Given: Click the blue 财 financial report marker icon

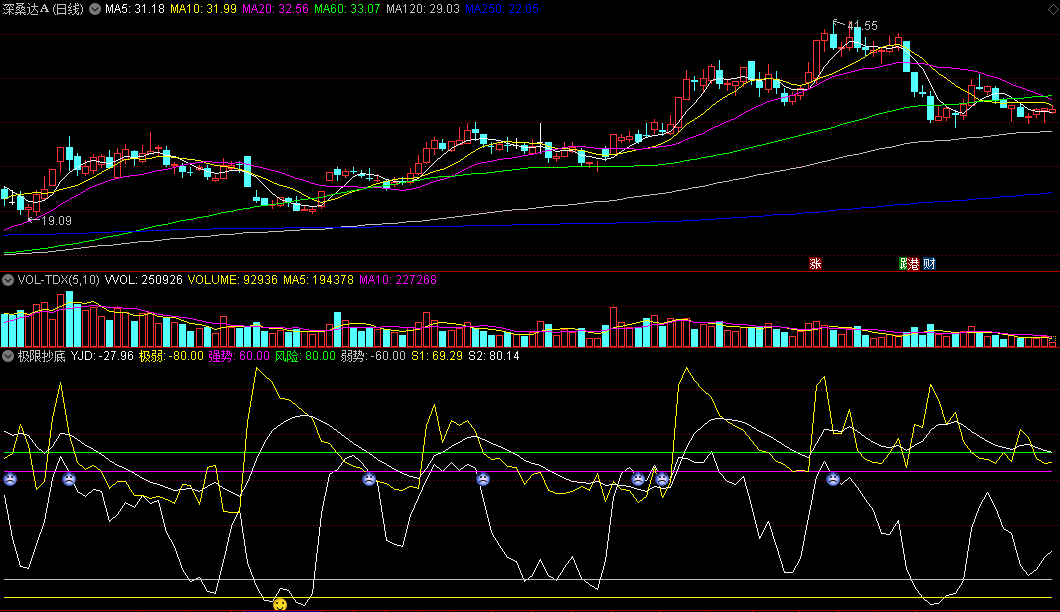Looking at the screenshot, I should (x=930, y=264).
